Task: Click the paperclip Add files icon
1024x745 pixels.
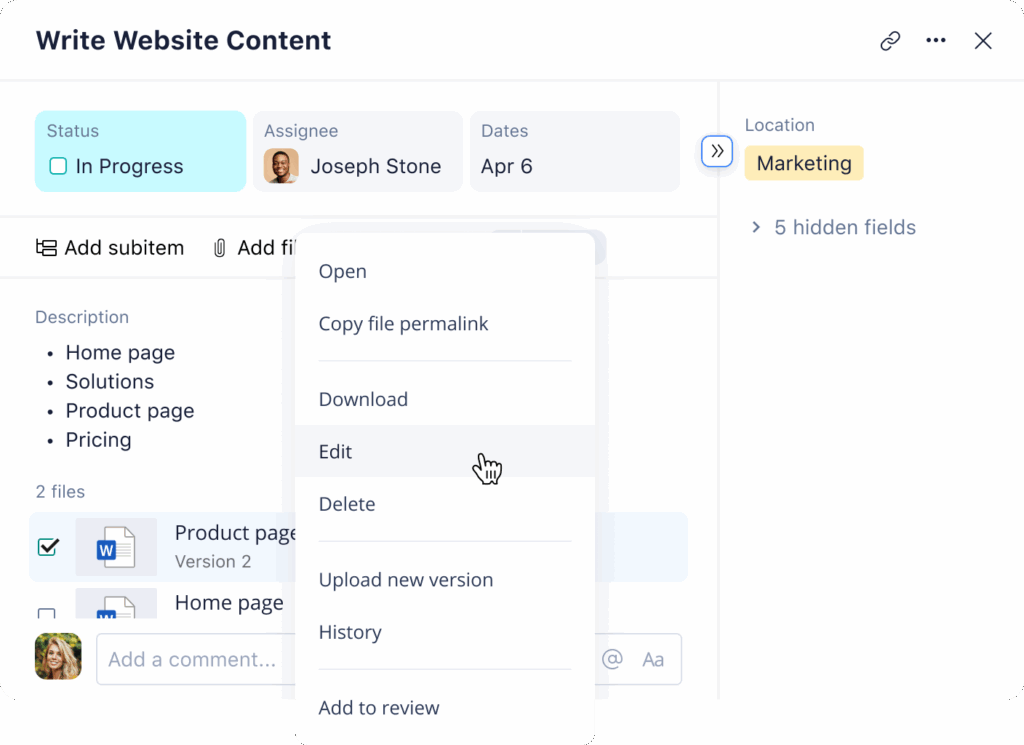Action: coord(220,248)
